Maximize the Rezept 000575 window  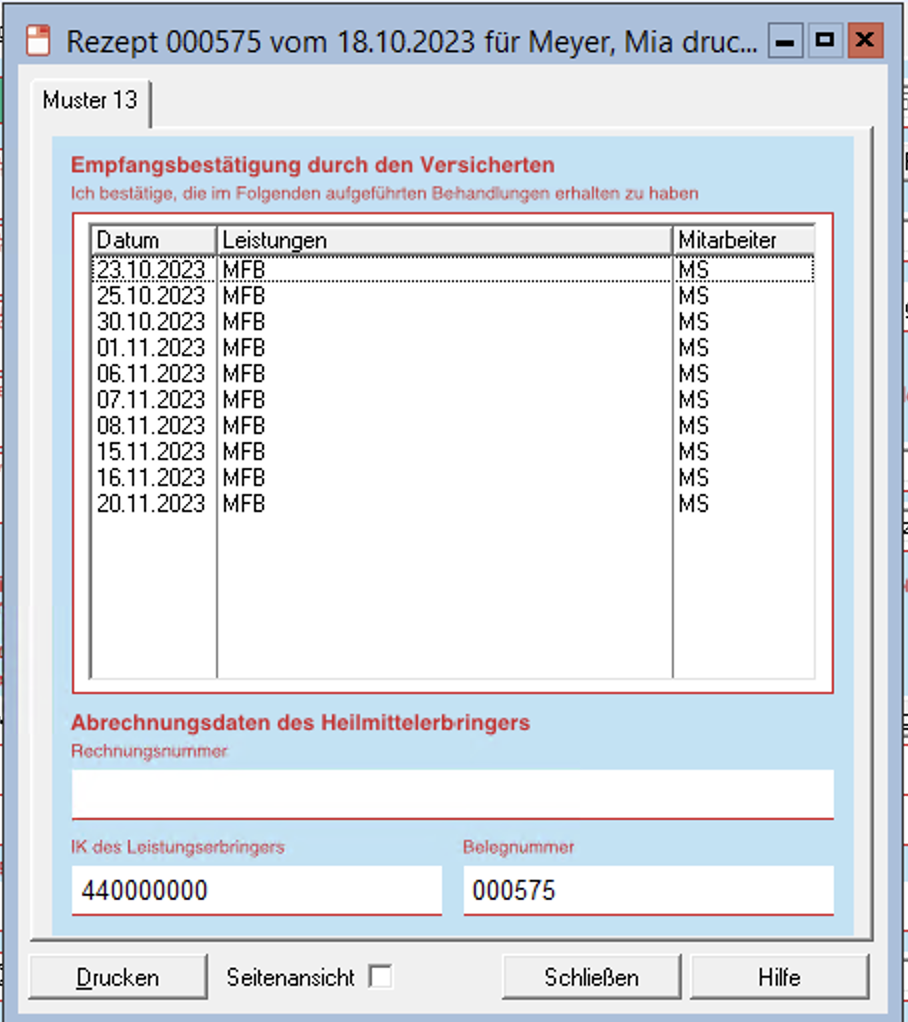(x=825, y=40)
